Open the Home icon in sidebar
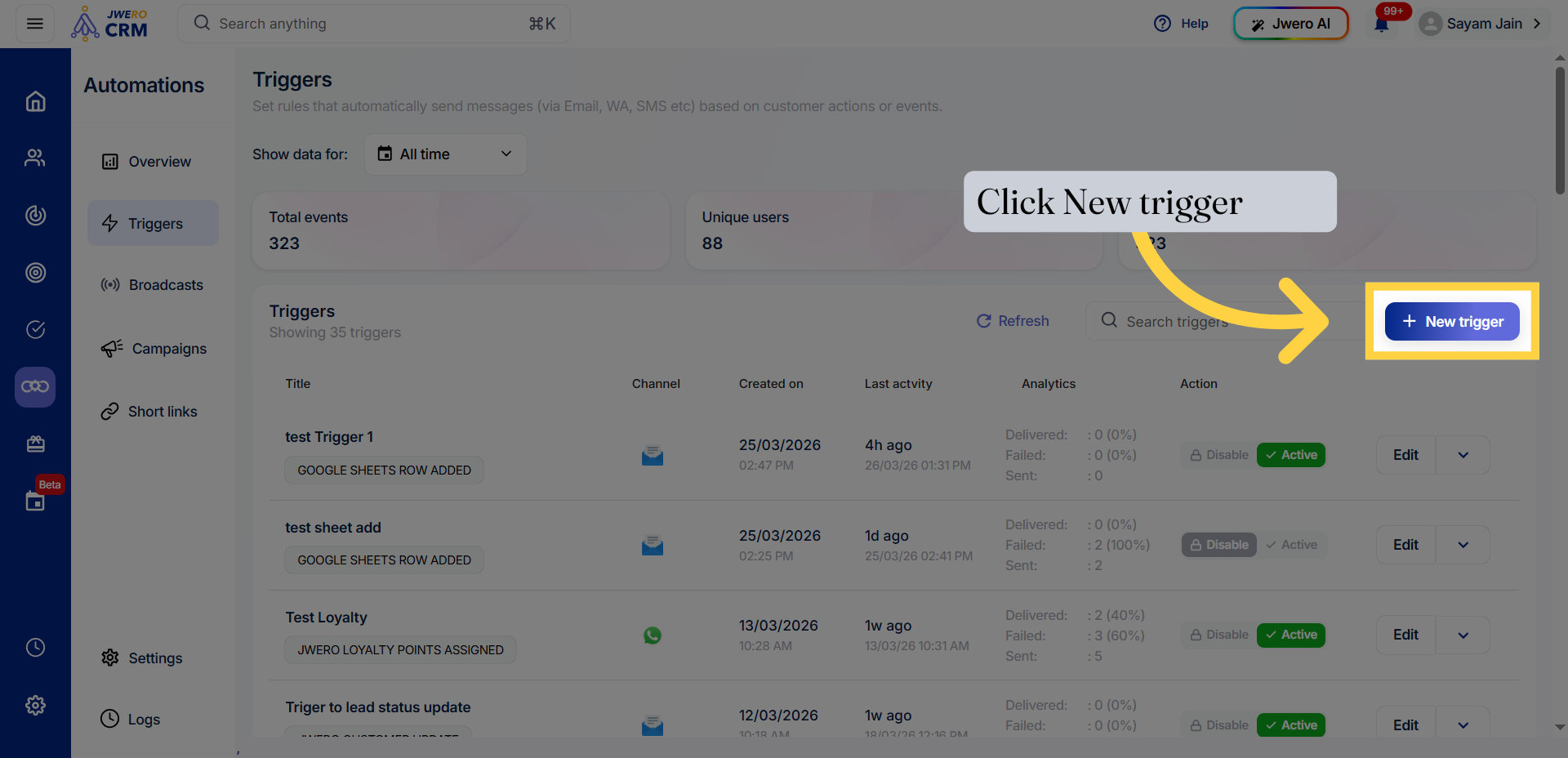The height and width of the screenshot is (758, 1568). pos(35,101)
